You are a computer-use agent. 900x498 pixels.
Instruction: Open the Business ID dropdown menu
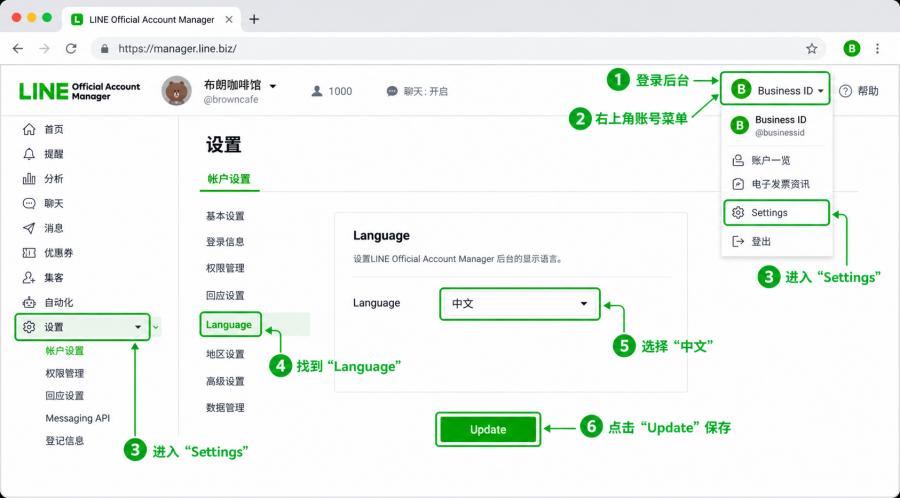pyautogui.click(x=775, y=88)
